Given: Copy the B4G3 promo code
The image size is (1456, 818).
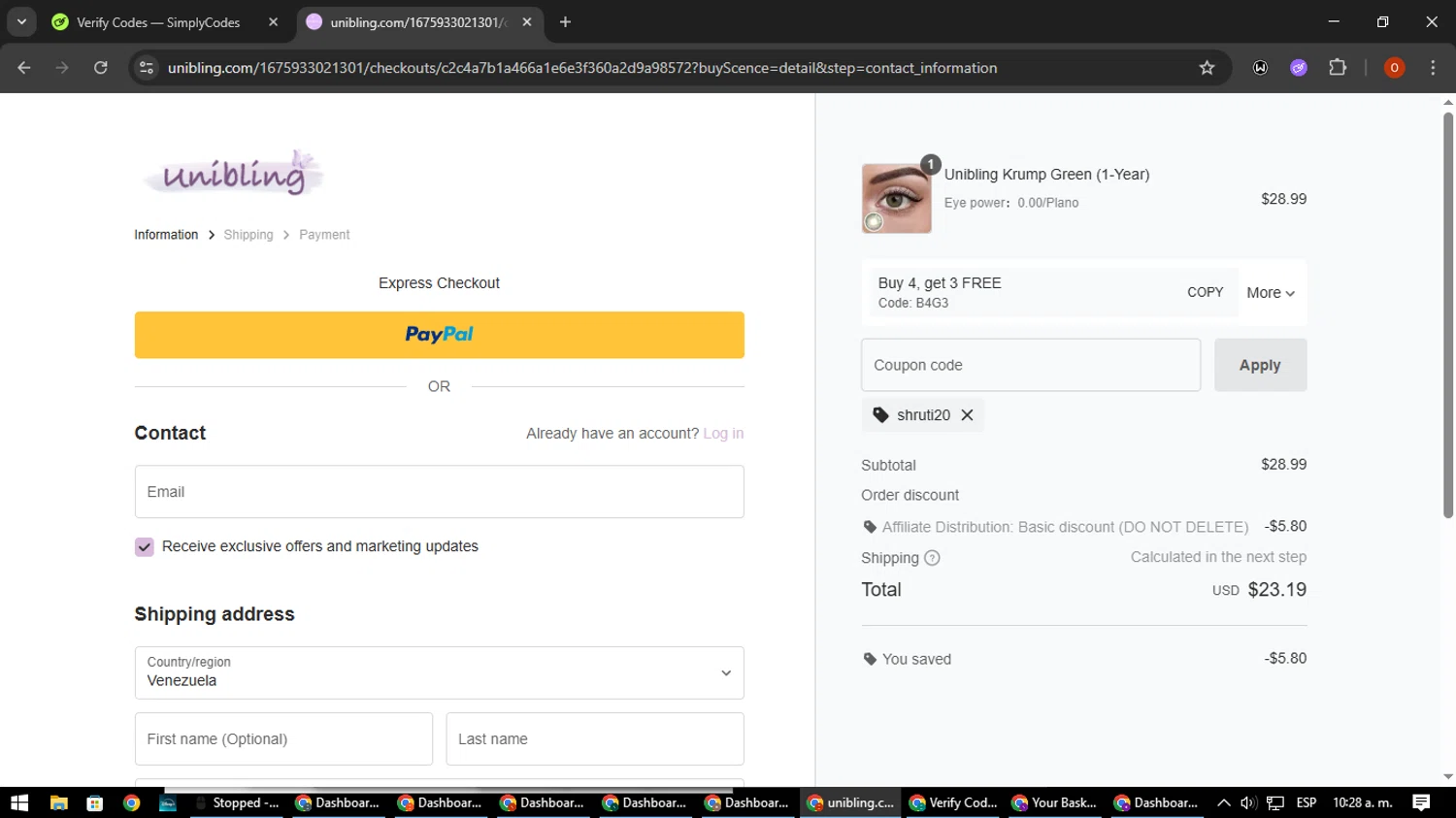Looking at the screenshot, I should point(1205,292).
